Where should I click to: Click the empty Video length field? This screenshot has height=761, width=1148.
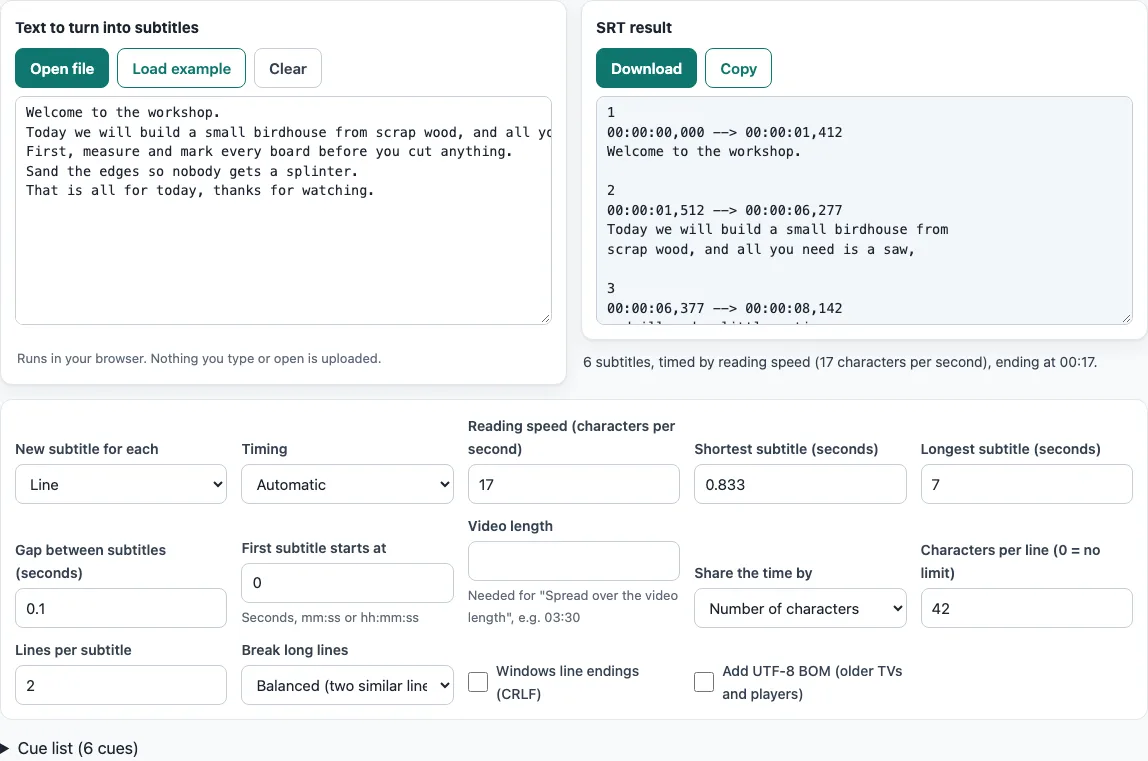click(x=573, y=561)
